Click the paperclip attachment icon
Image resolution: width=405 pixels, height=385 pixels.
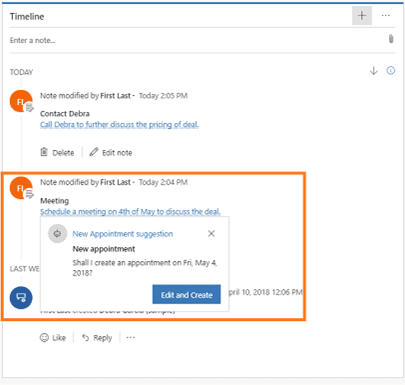[391, 39]
